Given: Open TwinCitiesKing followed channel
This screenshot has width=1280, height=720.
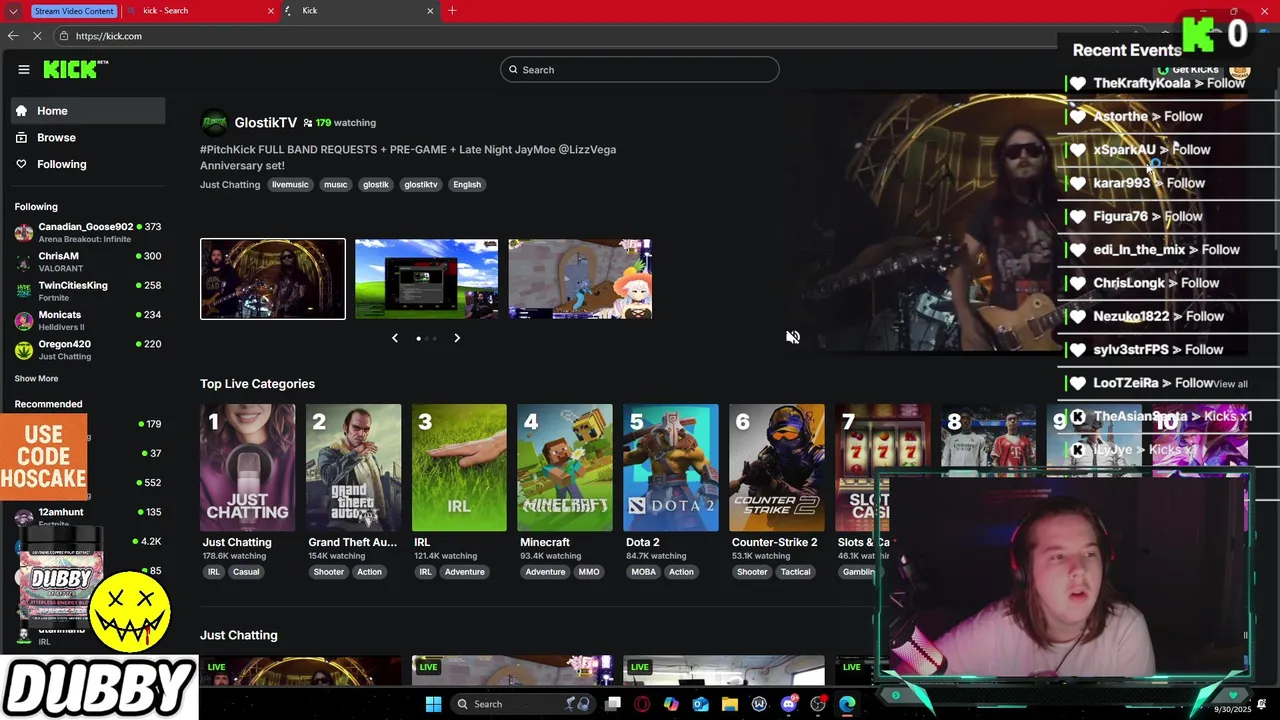Looking at the screenshot, I should (88, 291).
